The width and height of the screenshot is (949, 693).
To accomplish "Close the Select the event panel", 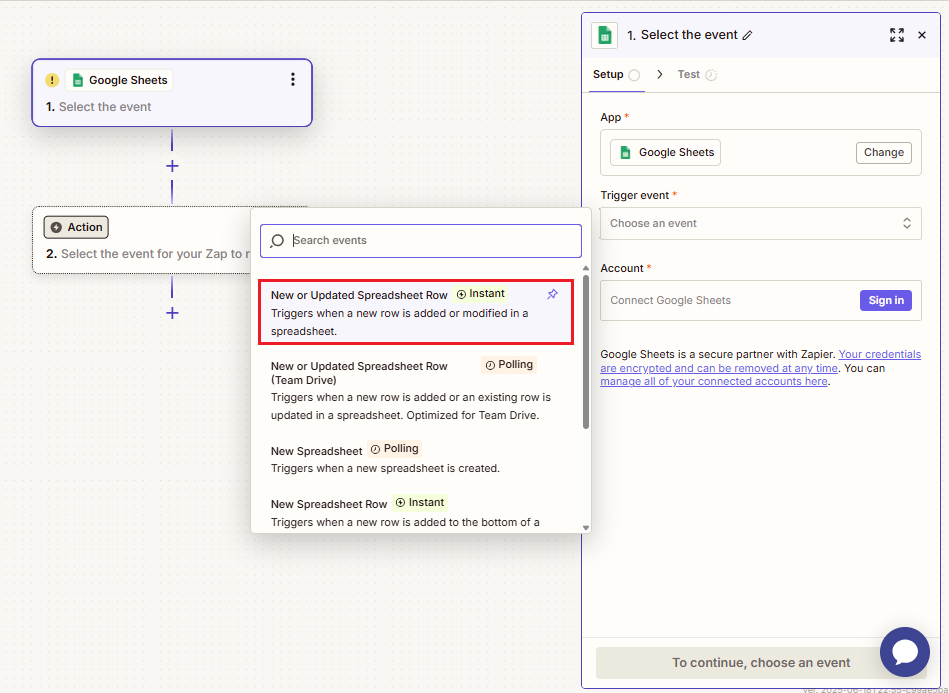I will 922,35.
